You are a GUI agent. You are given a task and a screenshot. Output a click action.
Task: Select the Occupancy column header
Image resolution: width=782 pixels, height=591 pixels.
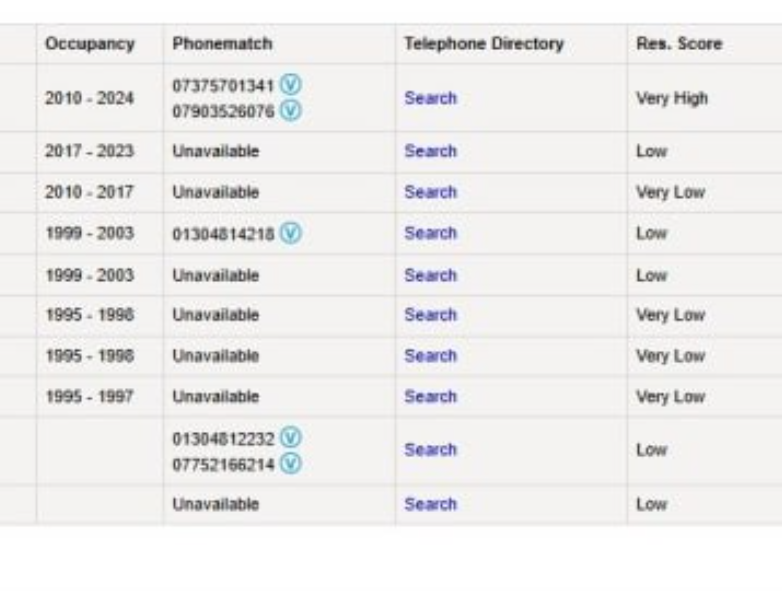tap(90, 44)
